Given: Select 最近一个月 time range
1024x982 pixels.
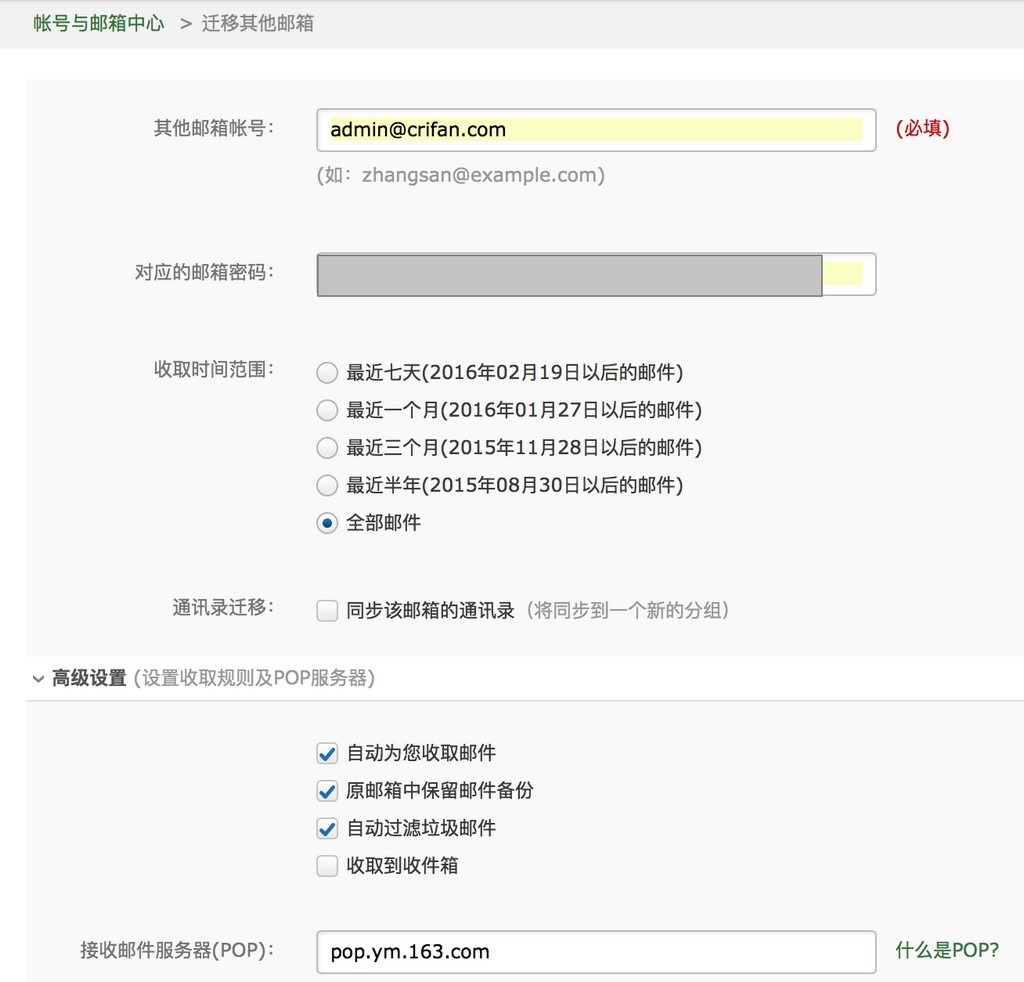Looking at the screenshot, I should pyautogui.click(x=327, y=410).
